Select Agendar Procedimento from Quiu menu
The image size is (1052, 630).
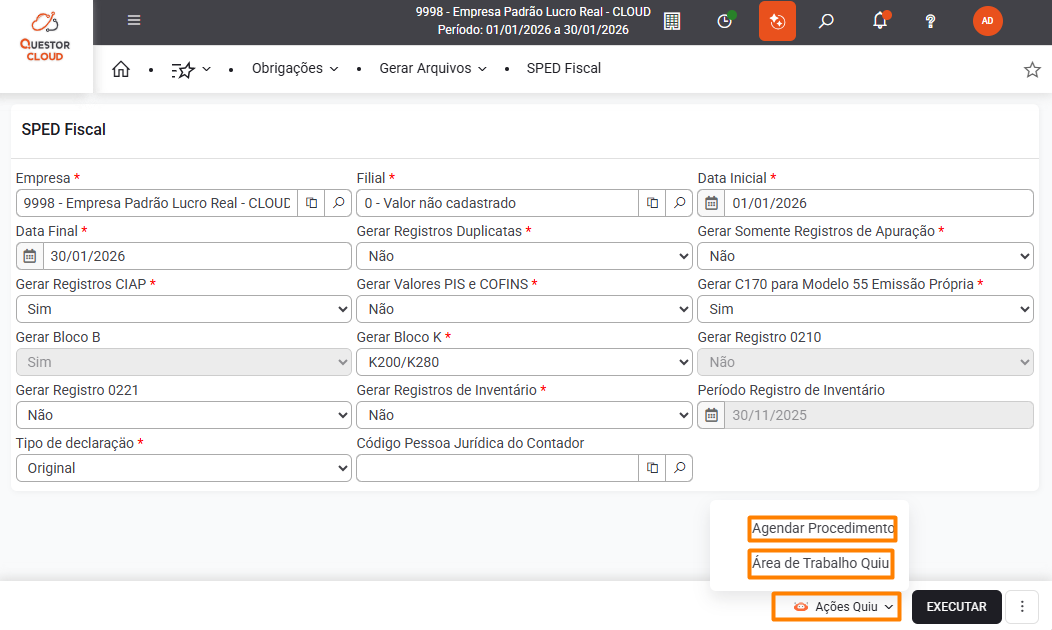tap(822, 528)
